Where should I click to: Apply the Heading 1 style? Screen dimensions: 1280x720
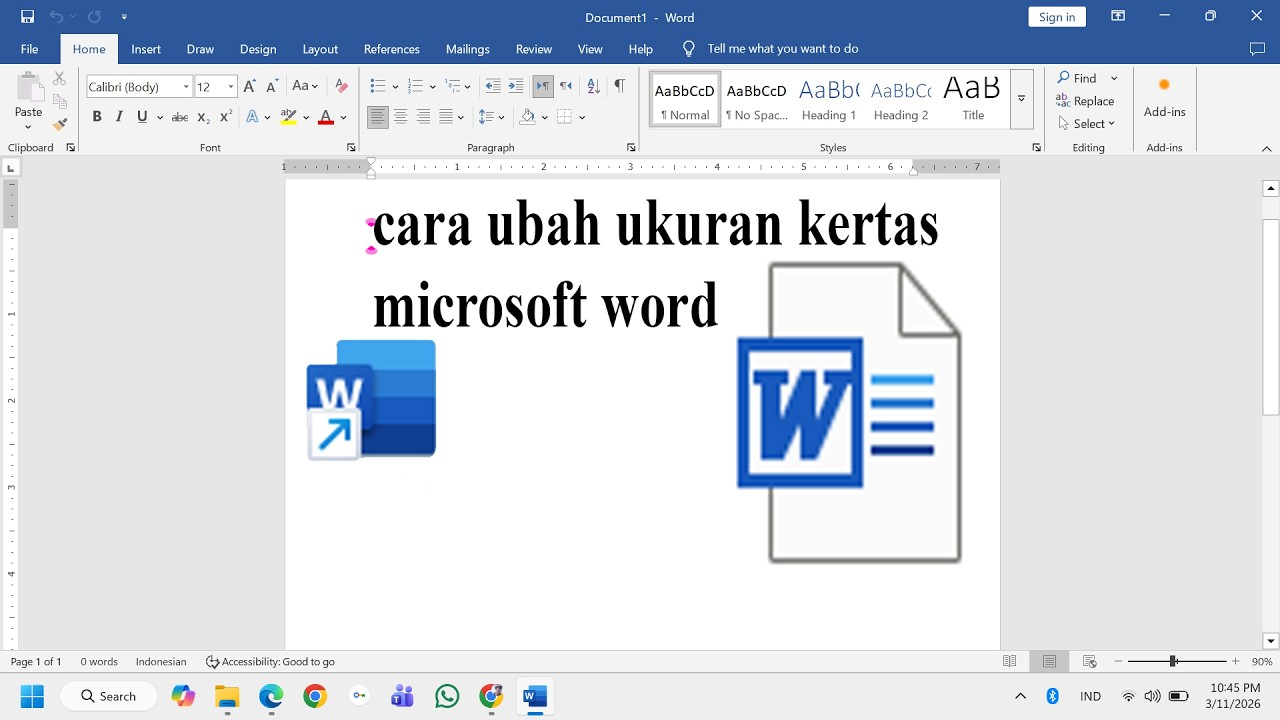[829, 100]
